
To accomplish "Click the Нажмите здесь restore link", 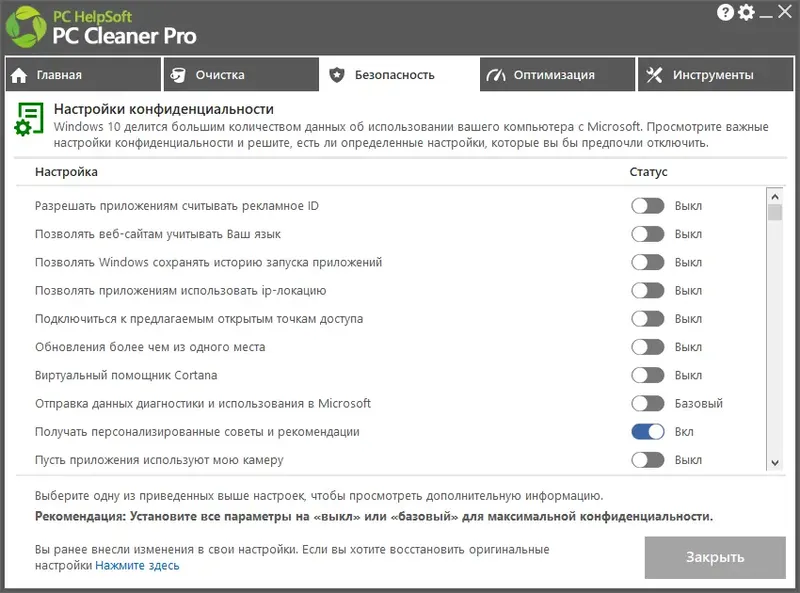I will (x=137, y=566).
